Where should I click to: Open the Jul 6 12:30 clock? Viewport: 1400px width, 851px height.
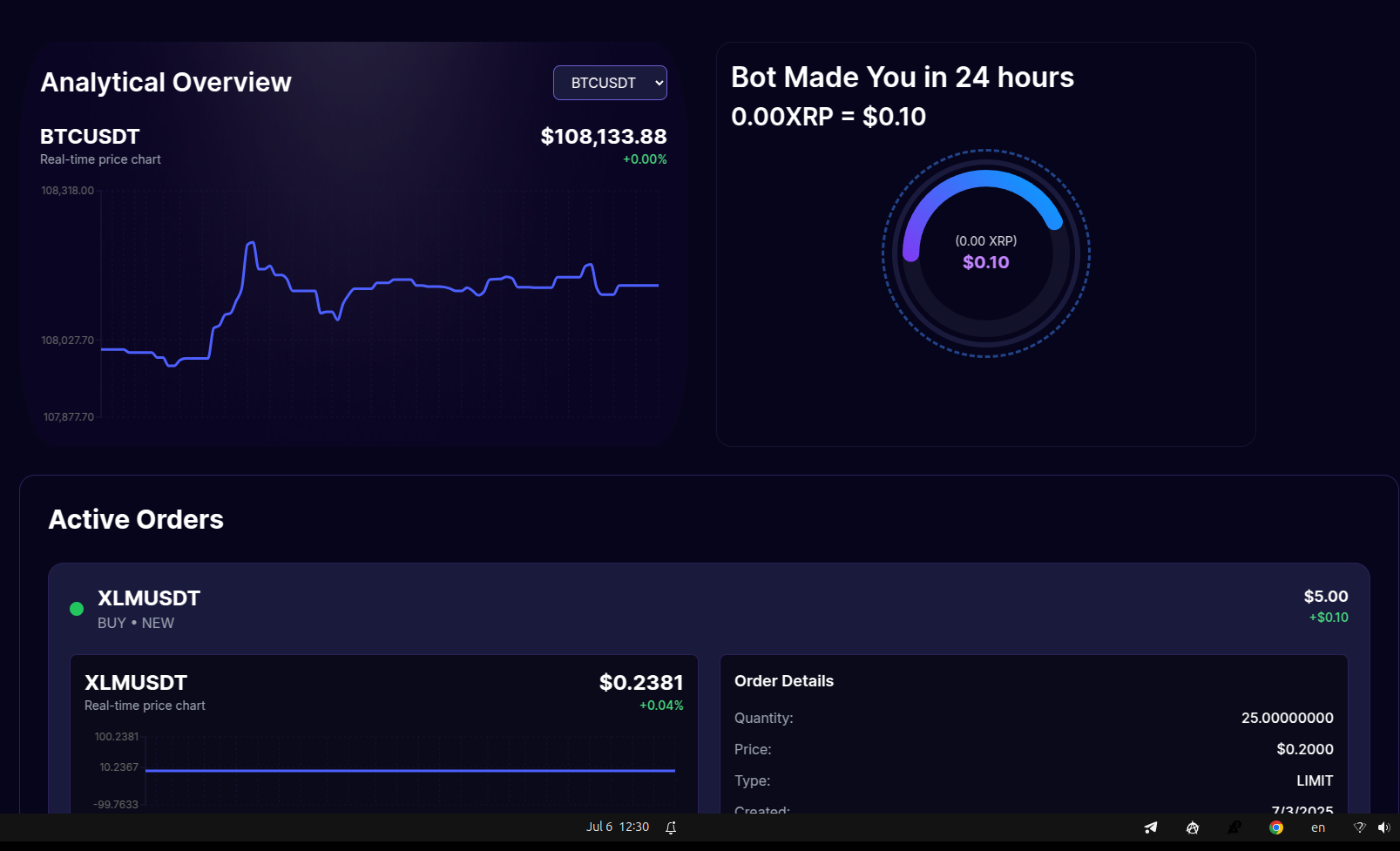[x=618, y=827]
